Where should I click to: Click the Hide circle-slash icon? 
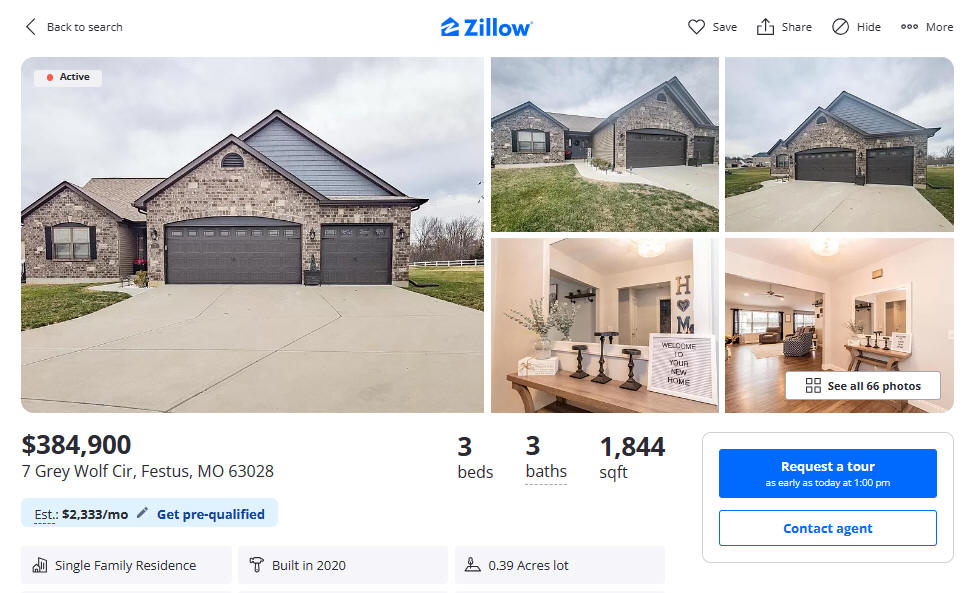pos(840,26)
